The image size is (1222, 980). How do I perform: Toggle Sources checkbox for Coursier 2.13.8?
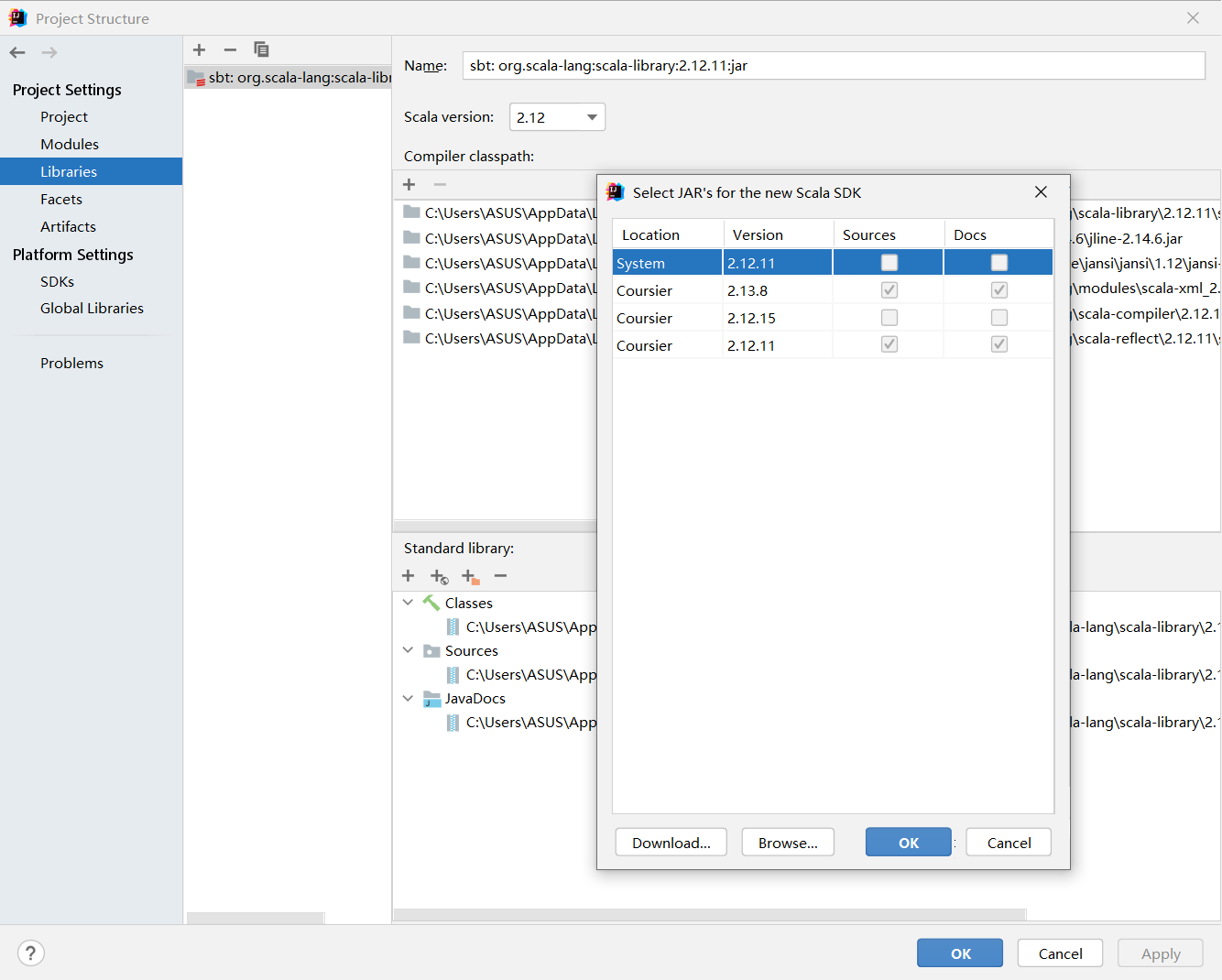point(889,290)
